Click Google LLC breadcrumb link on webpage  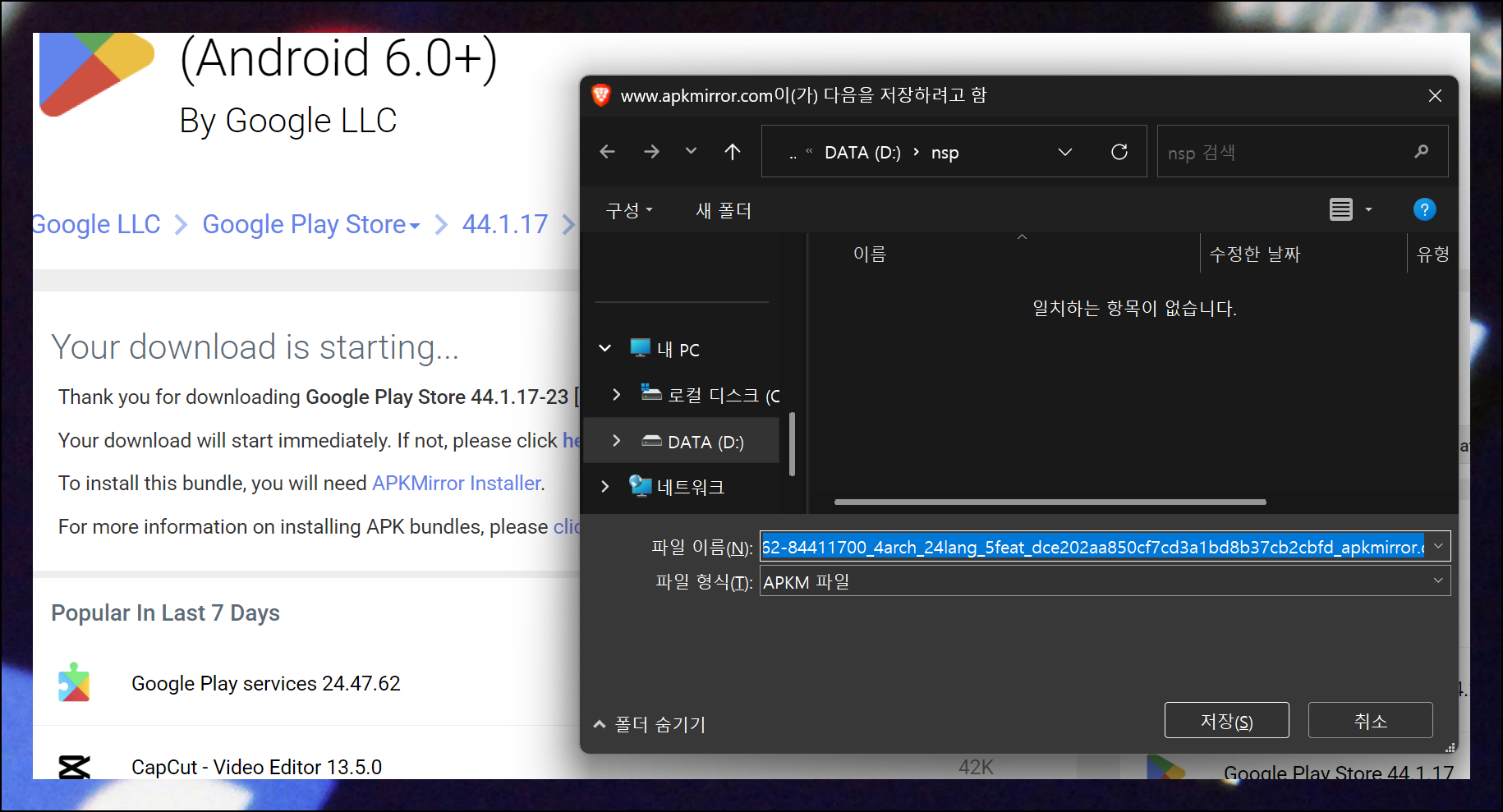pyautogui.click(x=97, y=224)
